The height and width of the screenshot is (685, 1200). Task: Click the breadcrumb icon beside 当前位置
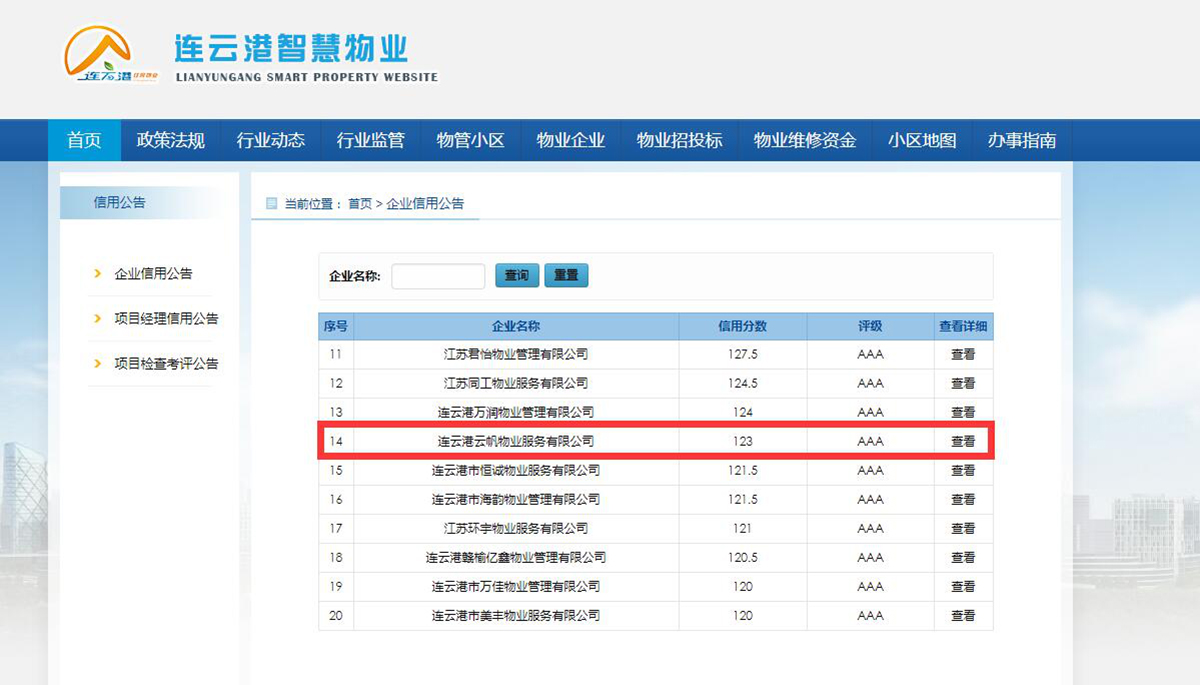coord(271,204)
